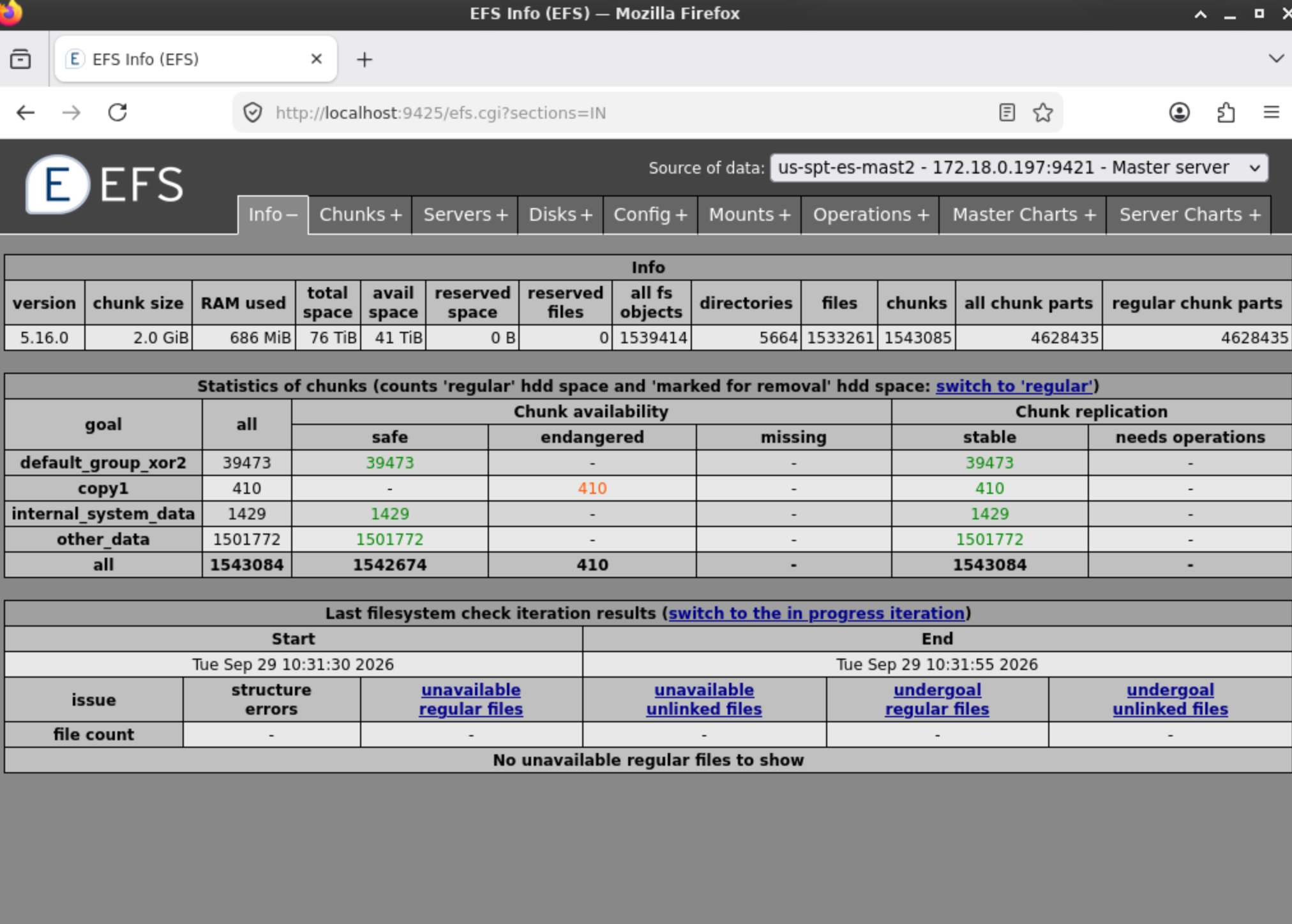The image size is (1292, 924).
Task: Close the EFS Info tab
Action: [316, 59]
